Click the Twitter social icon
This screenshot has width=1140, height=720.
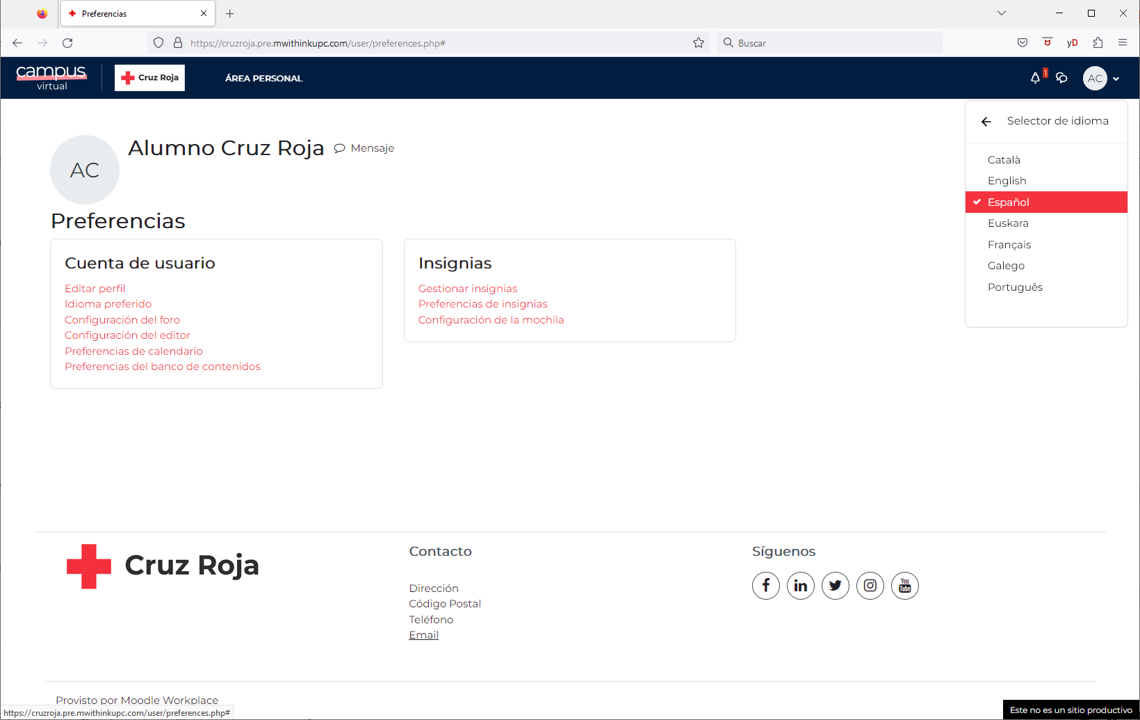pyautogui.click(x=835, y=586)
